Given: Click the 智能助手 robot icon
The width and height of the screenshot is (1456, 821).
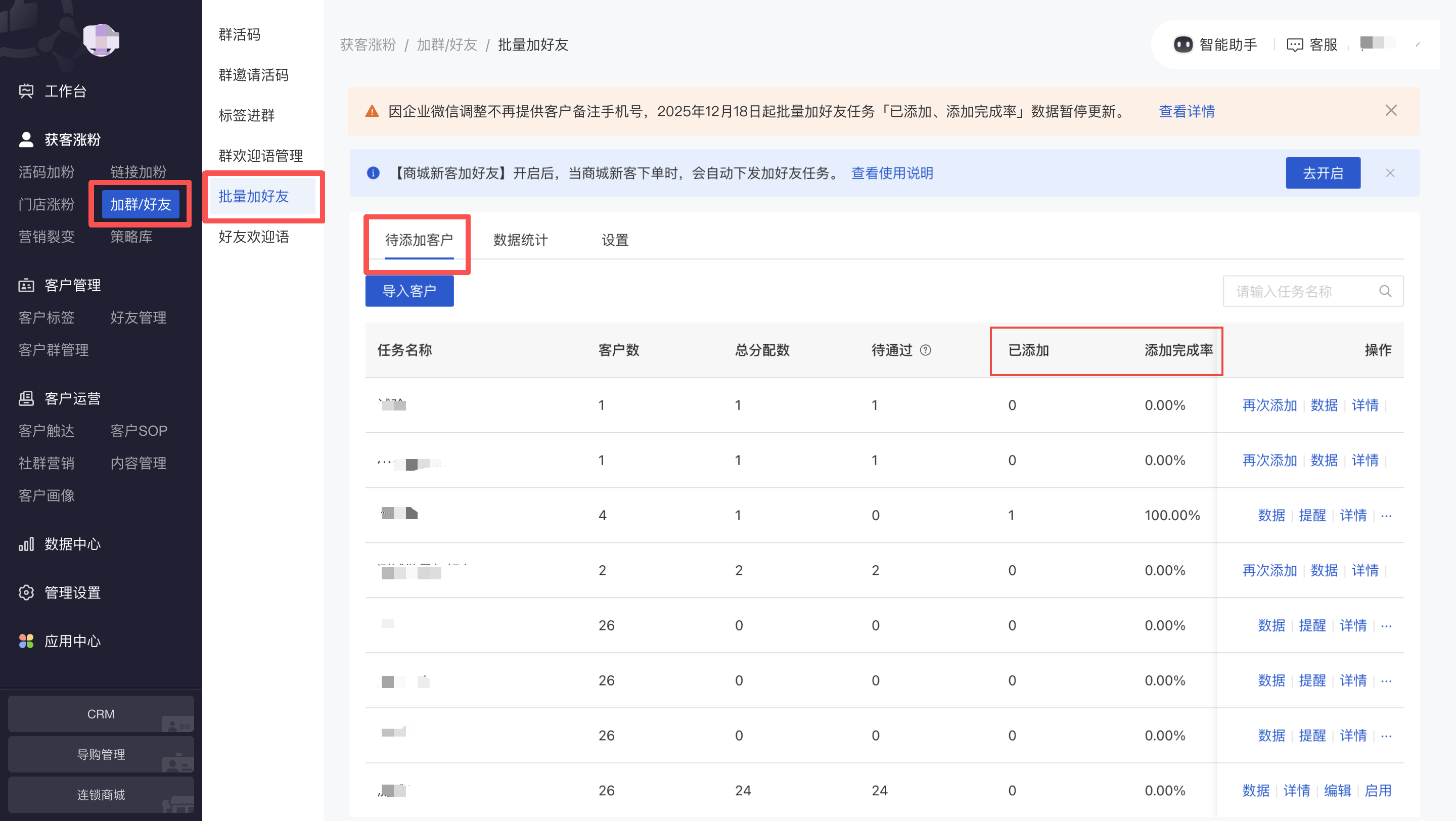Looking at the screenshot, I should [1183, 44].
